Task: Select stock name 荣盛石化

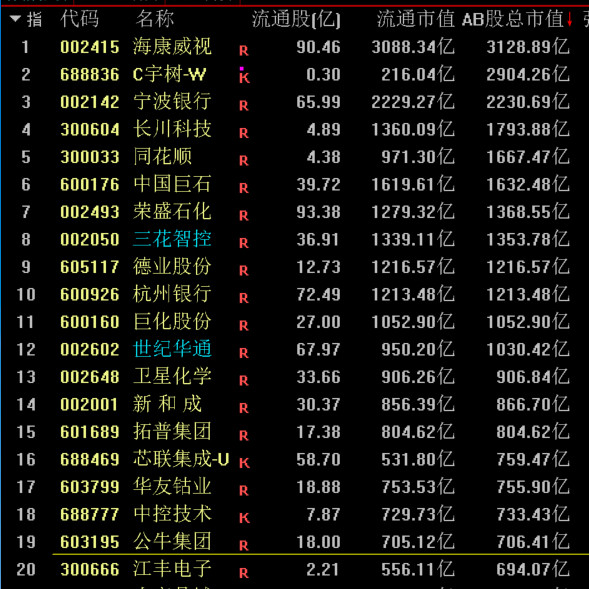Action: 172,211
